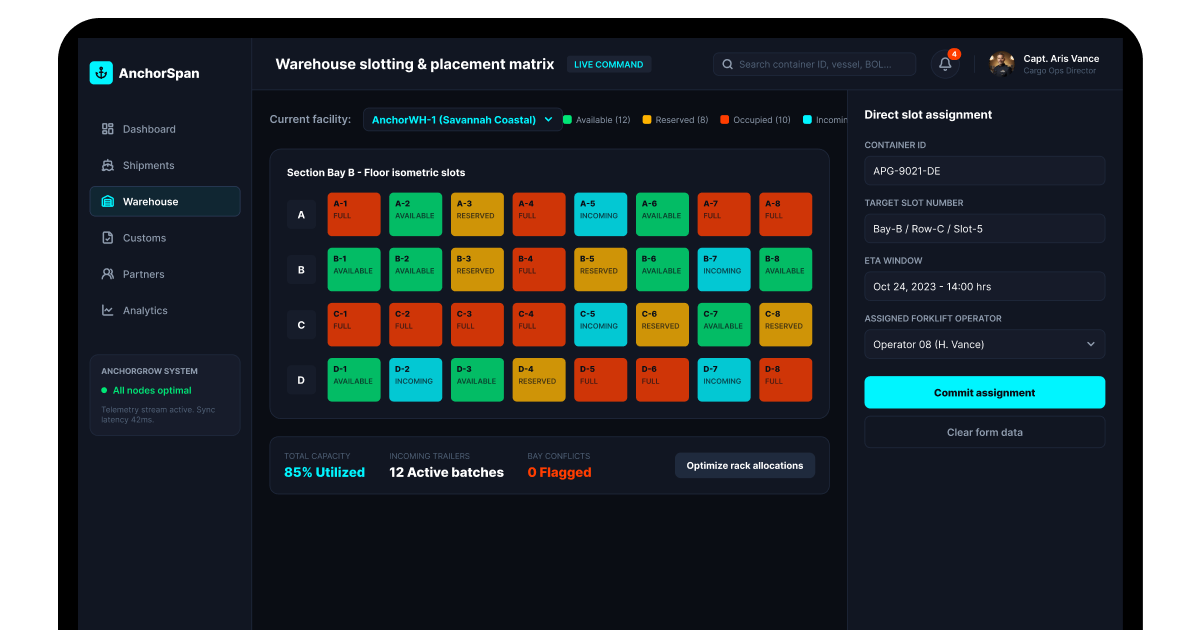Select slot A-2 Available

coord(416,215)
